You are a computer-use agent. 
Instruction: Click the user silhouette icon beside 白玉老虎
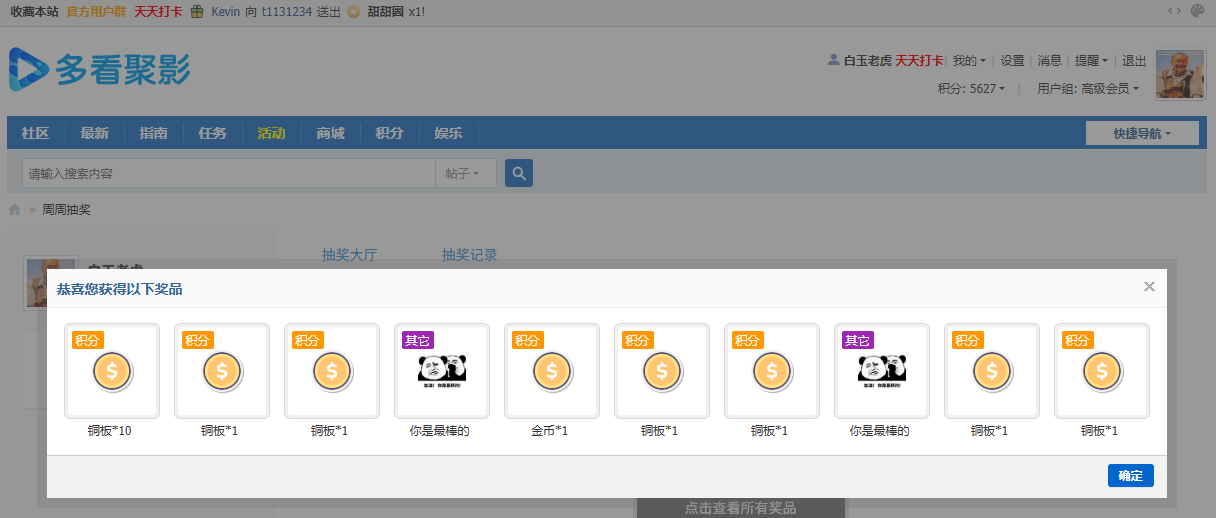[x=833, y=60]
